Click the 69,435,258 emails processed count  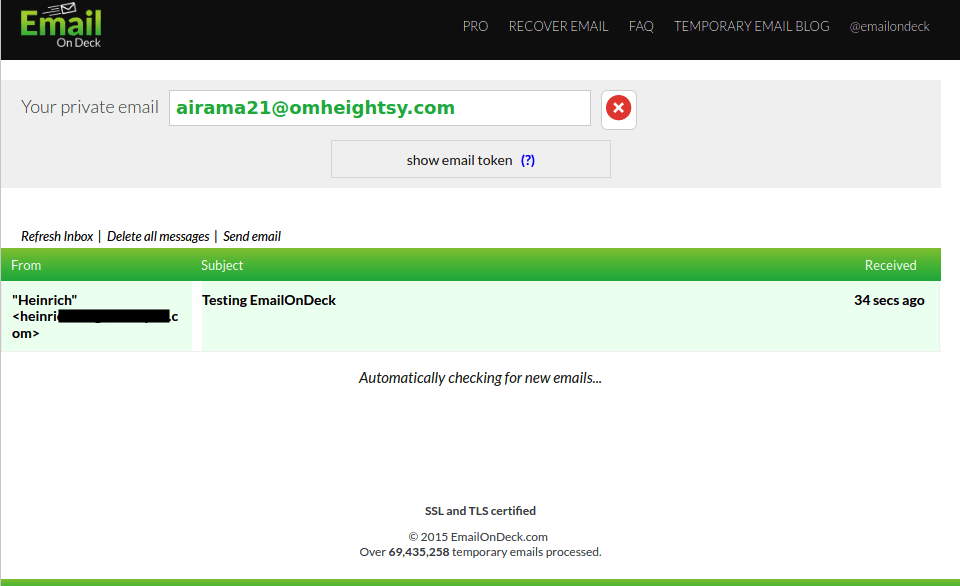[419, 552]
